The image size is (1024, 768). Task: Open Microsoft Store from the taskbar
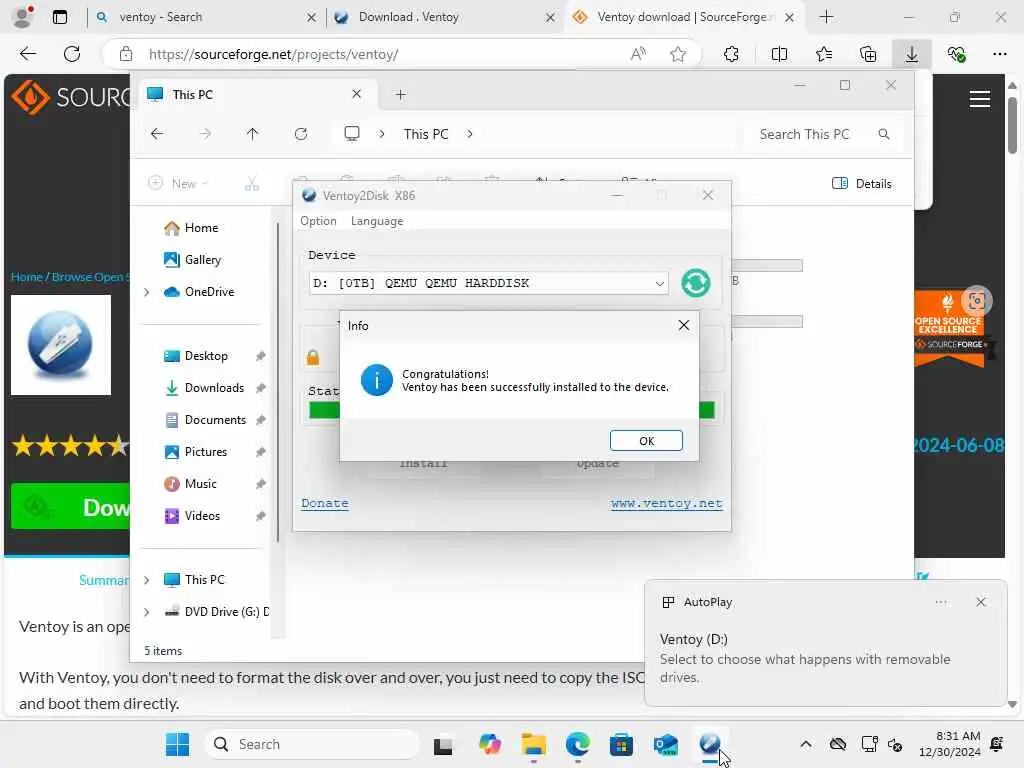tap(621, 744)
